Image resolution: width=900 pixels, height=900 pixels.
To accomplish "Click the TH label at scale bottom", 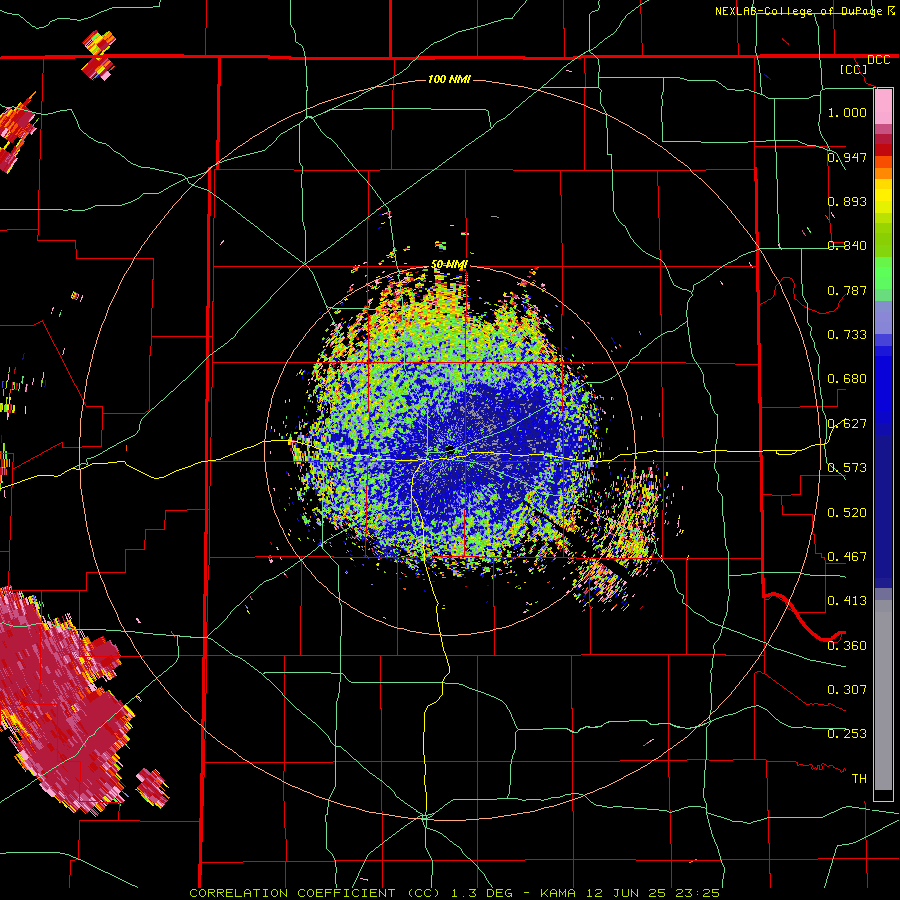I will pyautogui.click(x=859, y=779).
